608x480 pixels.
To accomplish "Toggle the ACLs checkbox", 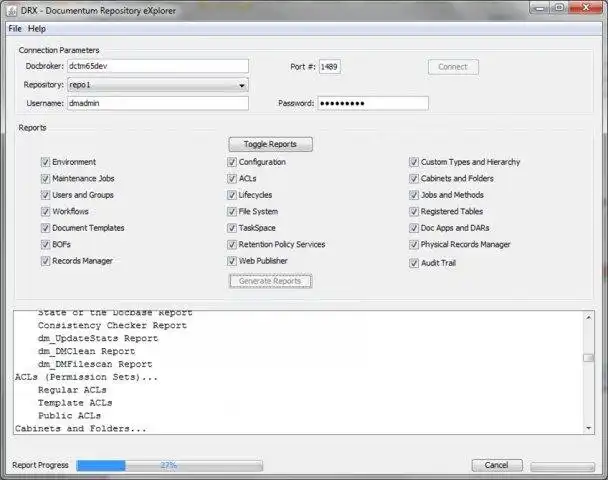I will (x=232, y=178).
